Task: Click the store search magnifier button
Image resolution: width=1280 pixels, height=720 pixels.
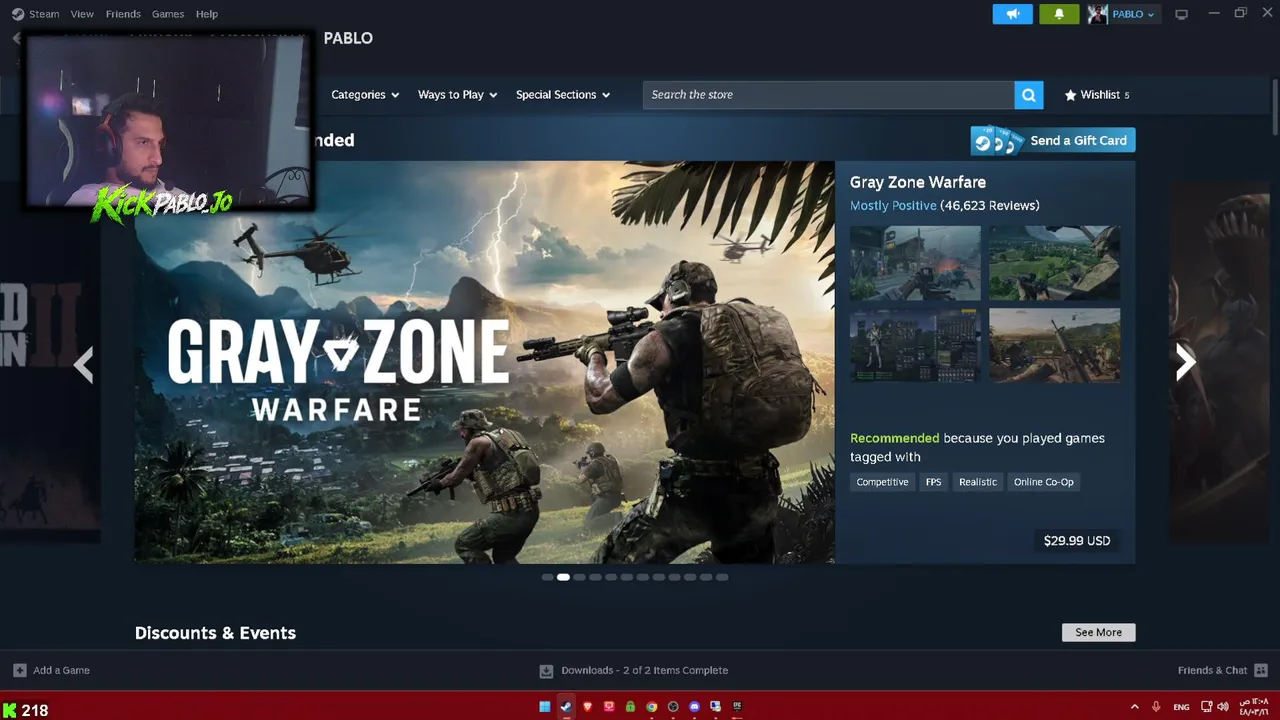Action: (1029, 95)
